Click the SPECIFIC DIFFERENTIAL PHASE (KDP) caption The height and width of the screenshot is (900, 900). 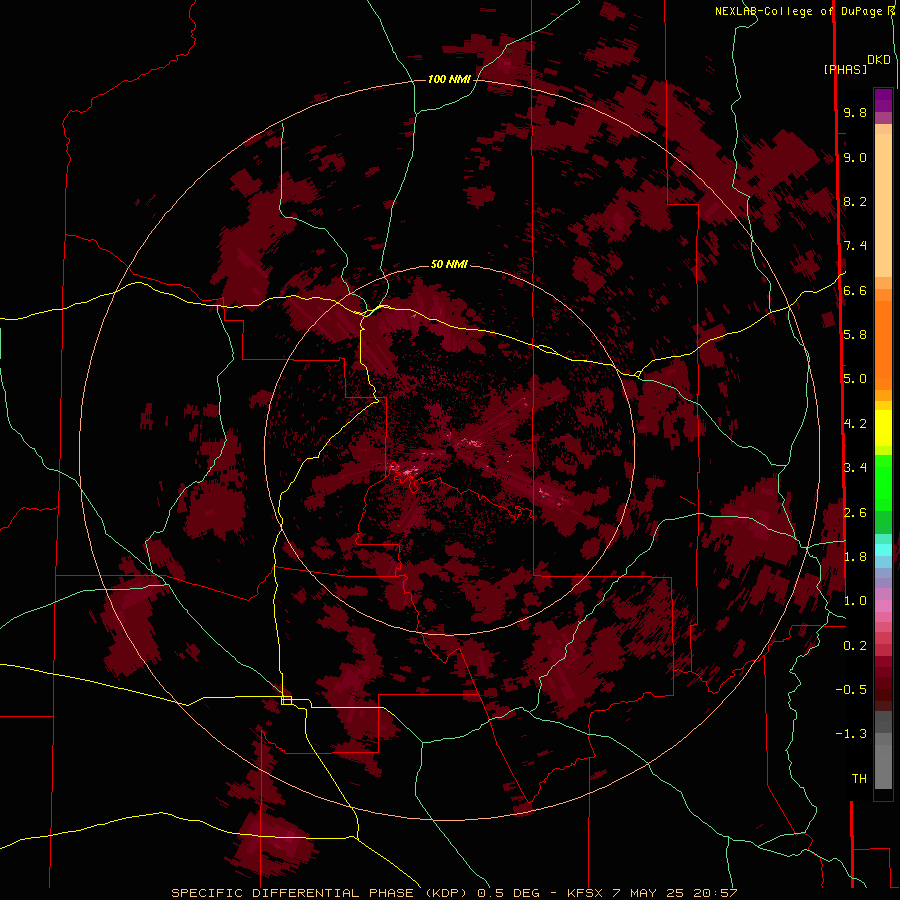click(x=322, y=893)
